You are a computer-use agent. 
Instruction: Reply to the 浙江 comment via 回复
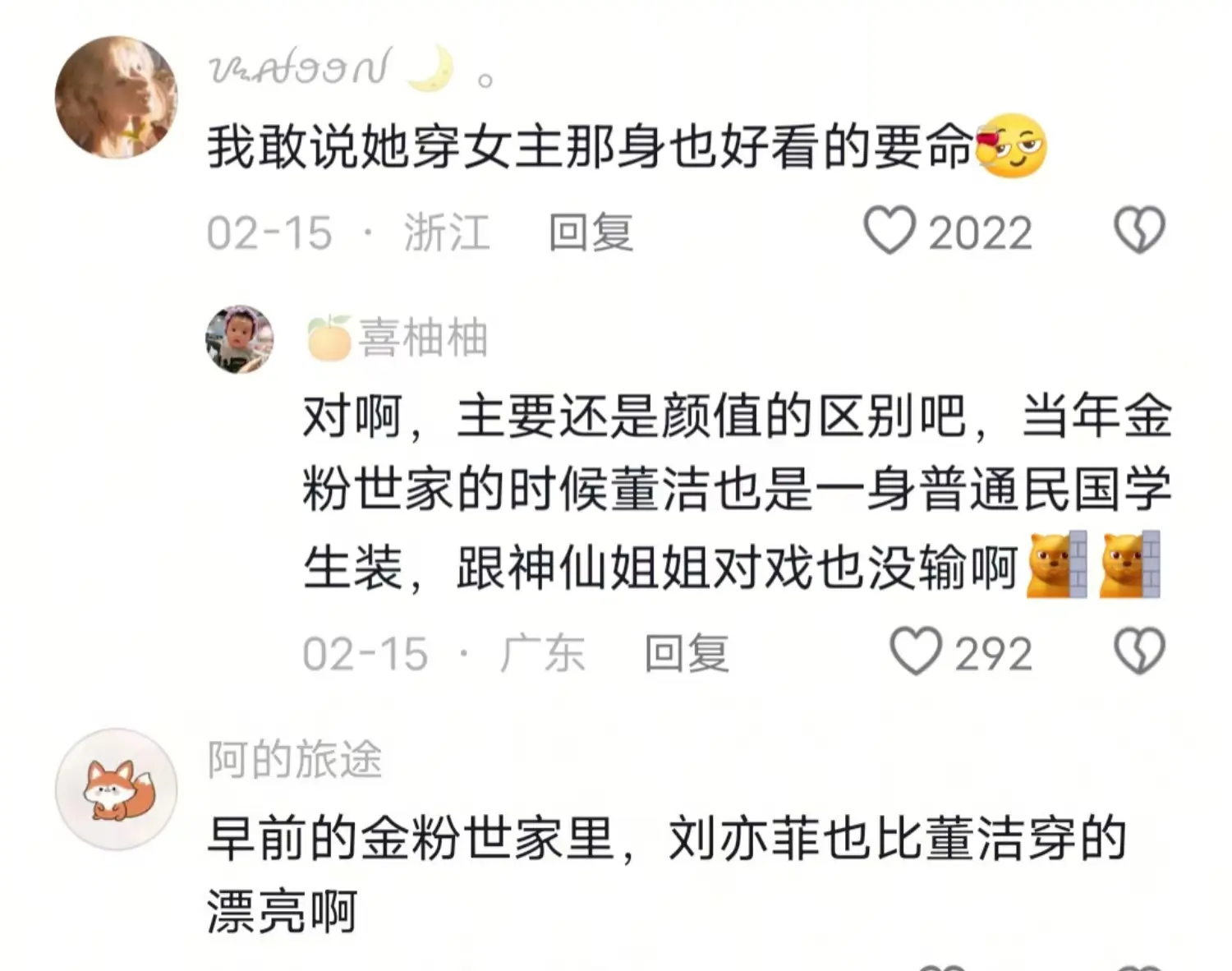(591, 232)
